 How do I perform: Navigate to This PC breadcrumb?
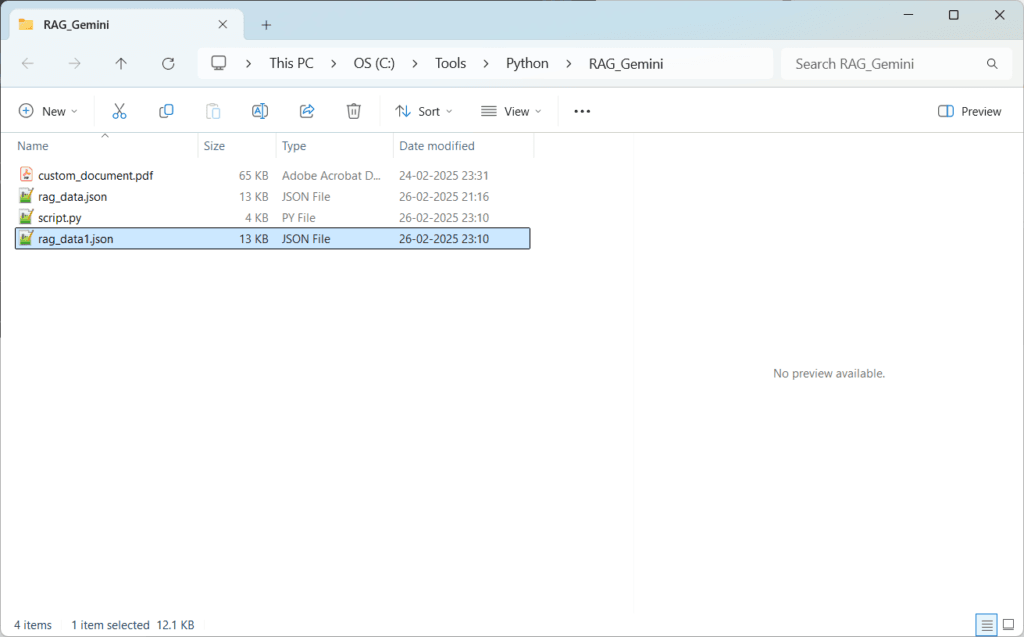click(291, 63)
